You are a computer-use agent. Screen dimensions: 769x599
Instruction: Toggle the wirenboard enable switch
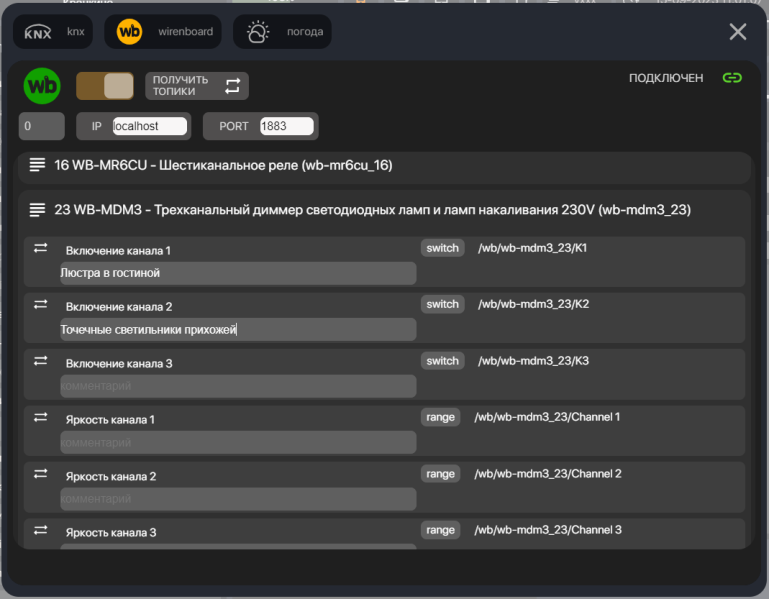tap(105, 86)
